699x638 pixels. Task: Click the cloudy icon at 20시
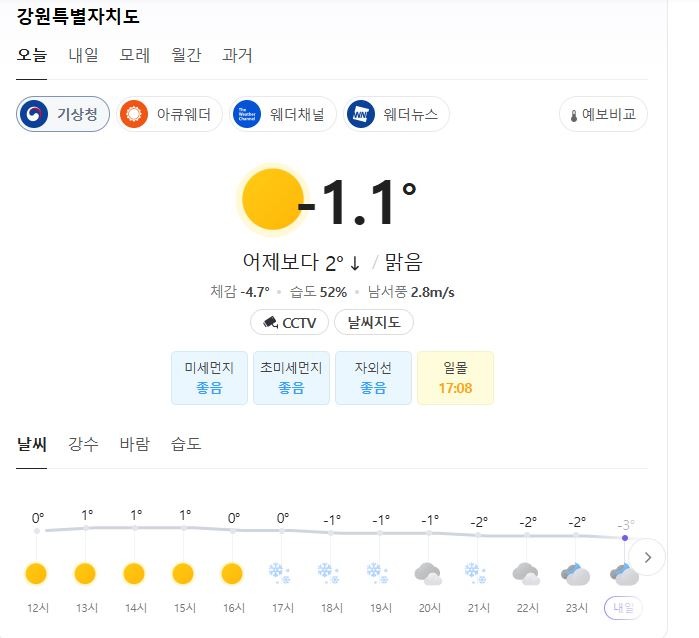(x=428, y=574)
